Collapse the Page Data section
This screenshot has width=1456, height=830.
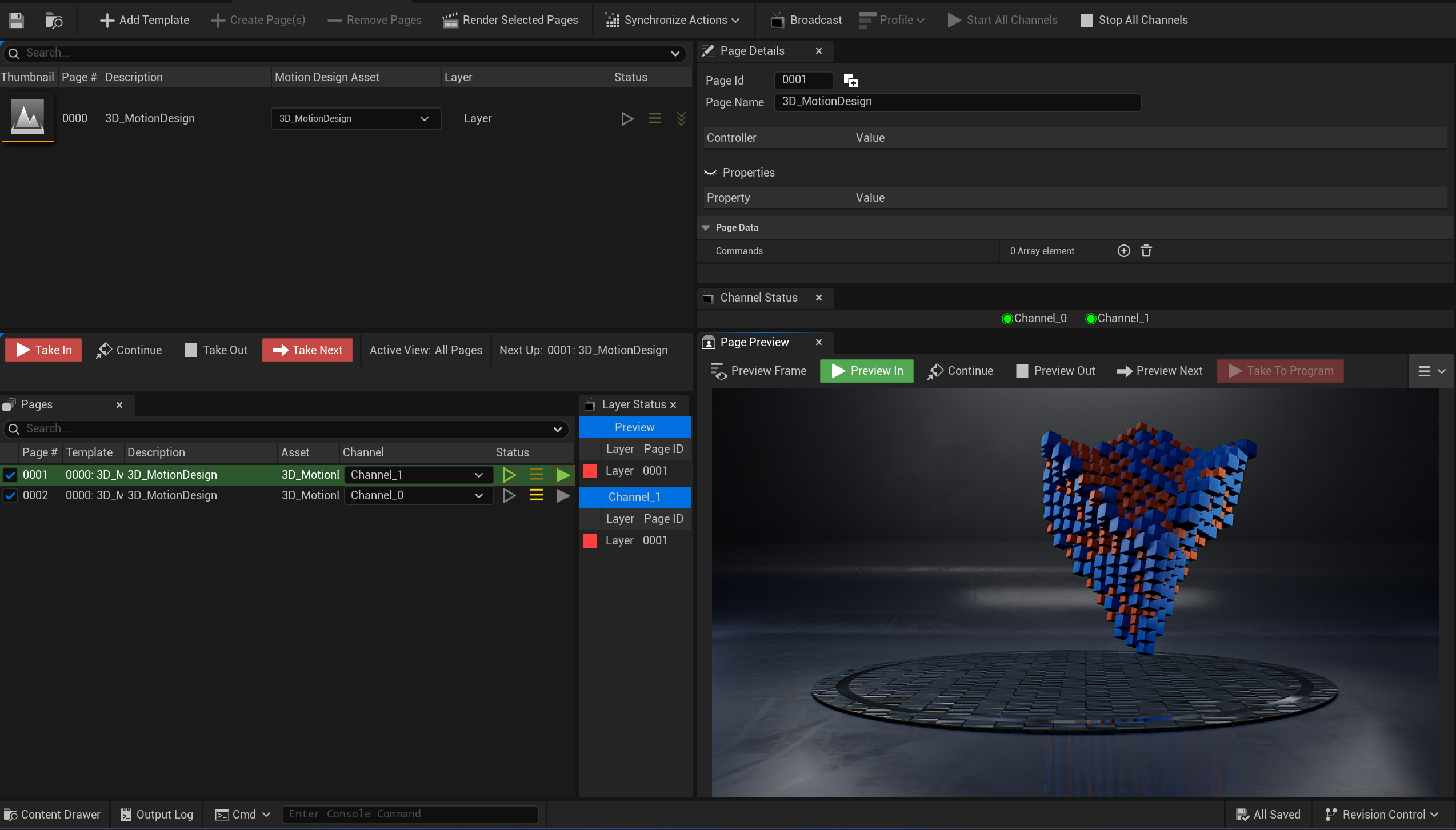point(706,227)
